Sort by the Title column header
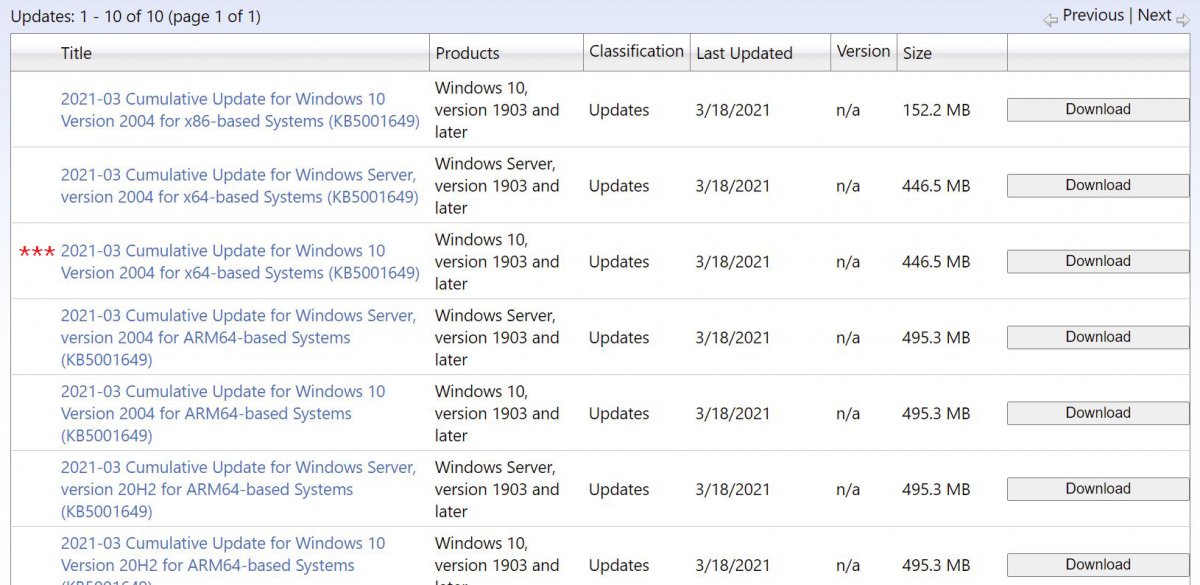 click(x=76, y=53)
